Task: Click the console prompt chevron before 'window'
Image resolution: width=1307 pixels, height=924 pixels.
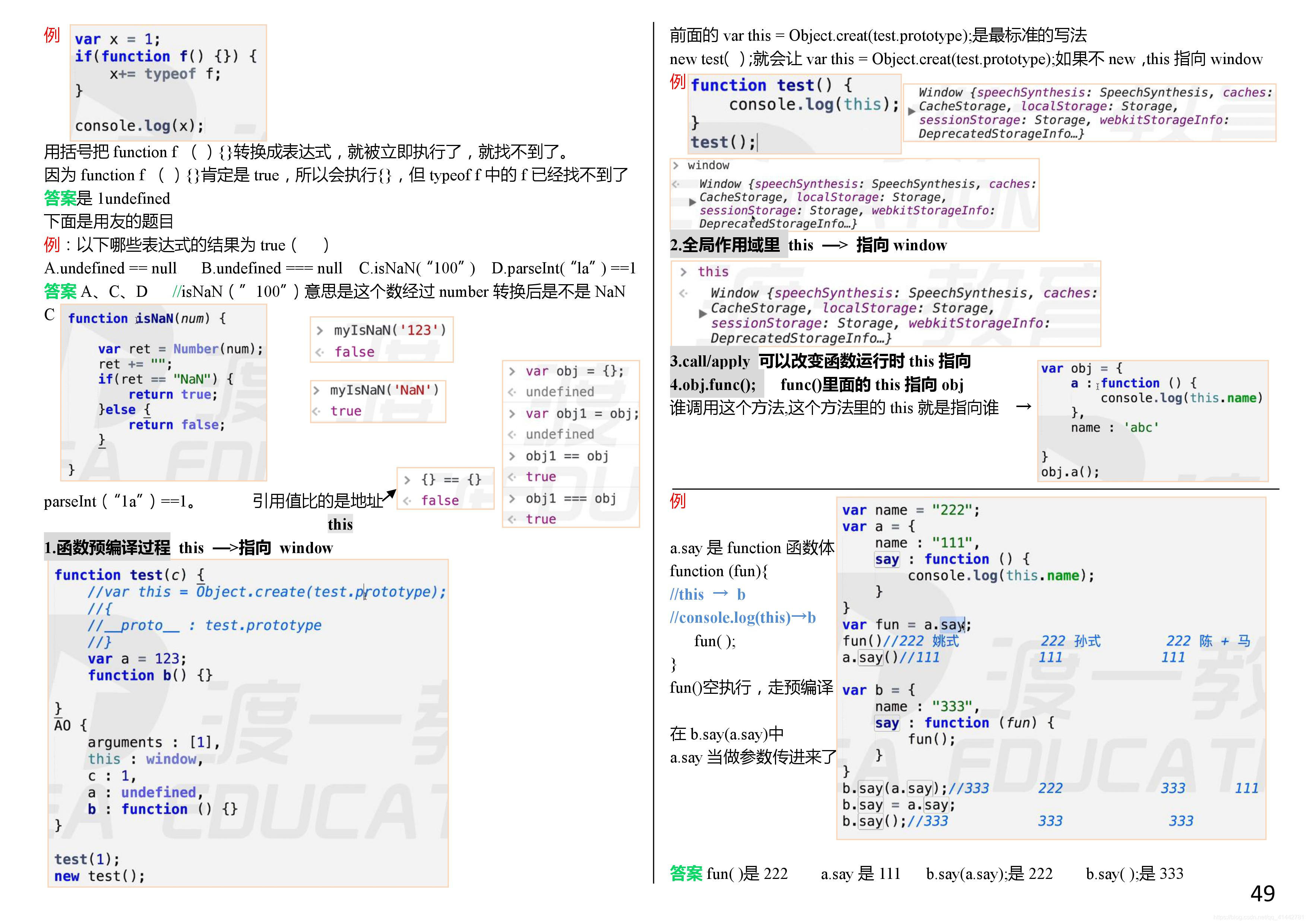Action: point(676,166)
